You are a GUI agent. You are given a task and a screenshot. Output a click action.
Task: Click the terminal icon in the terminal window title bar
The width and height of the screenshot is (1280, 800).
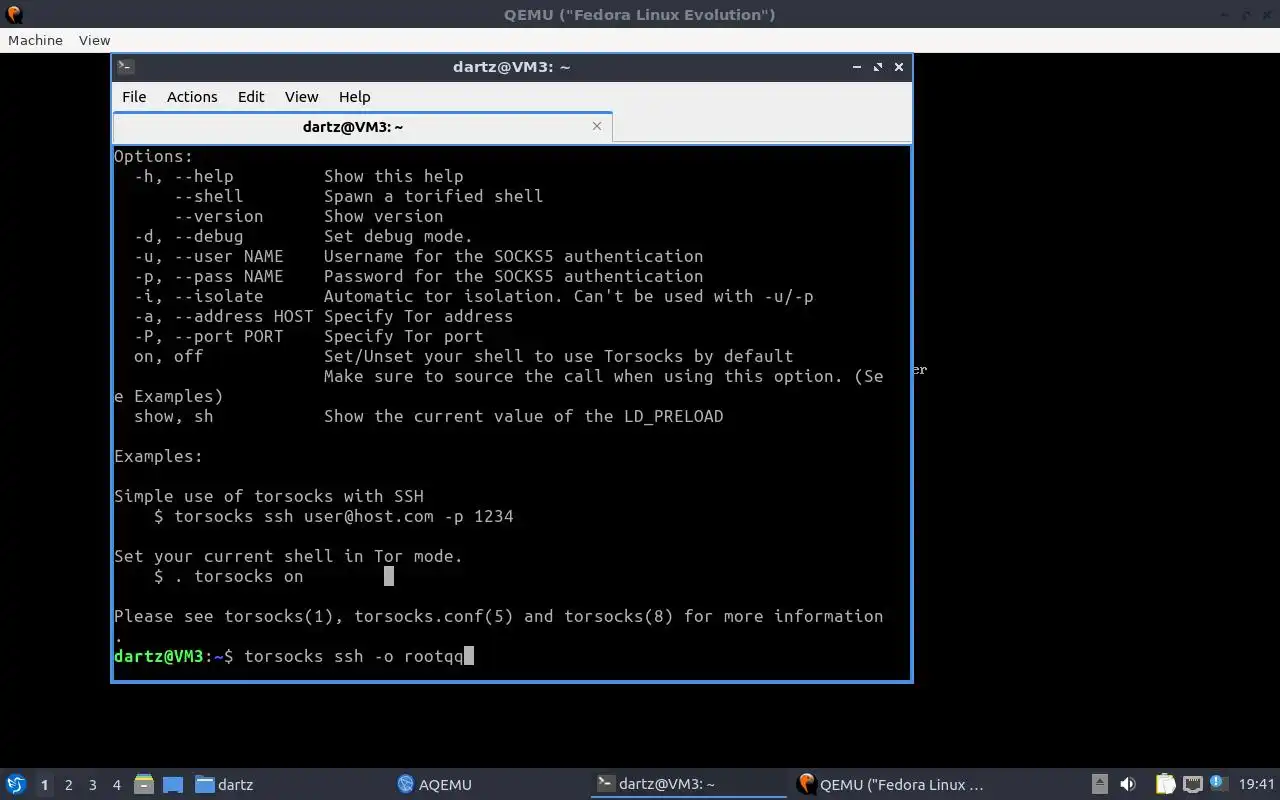coord(126,67)
